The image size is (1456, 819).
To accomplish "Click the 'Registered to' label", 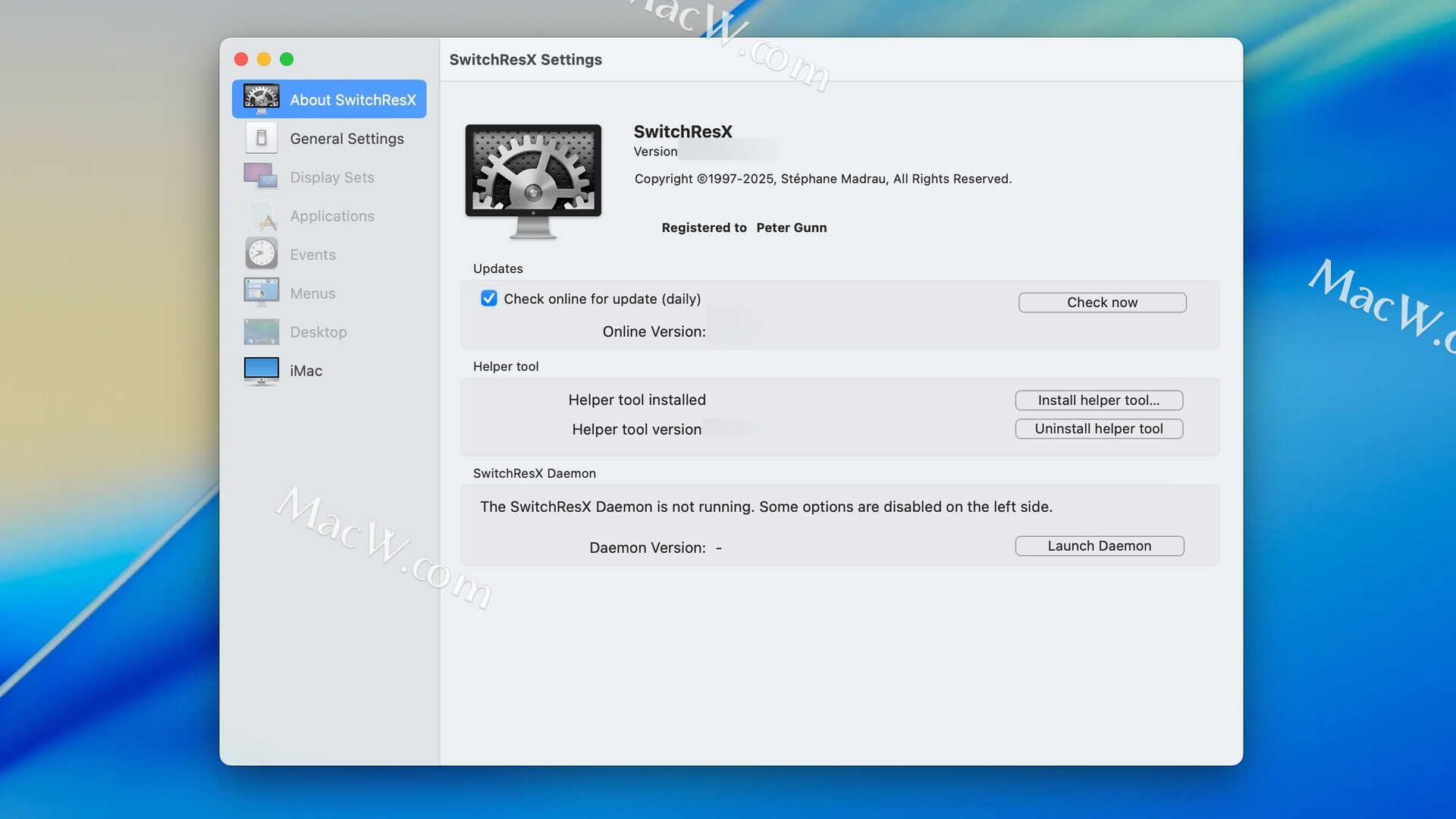I will [x=704, y=227].
